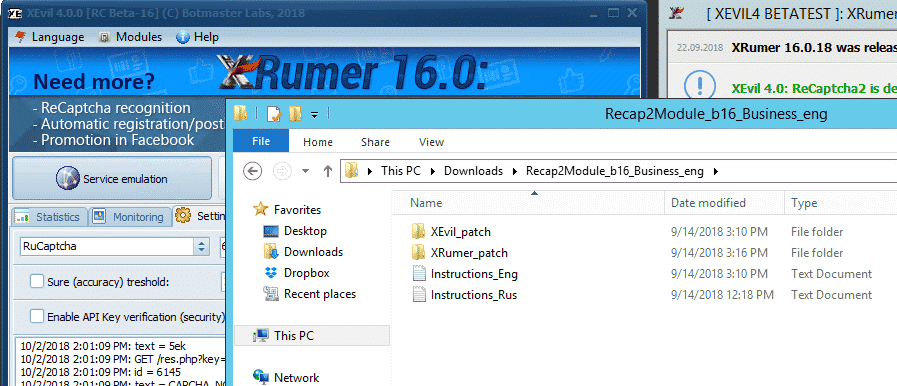Click the XRumer 16.0.18 release headline
Image resolution: width=897 pixels, height=386 pixels.
pyautogui.click(x=814, y=47)
